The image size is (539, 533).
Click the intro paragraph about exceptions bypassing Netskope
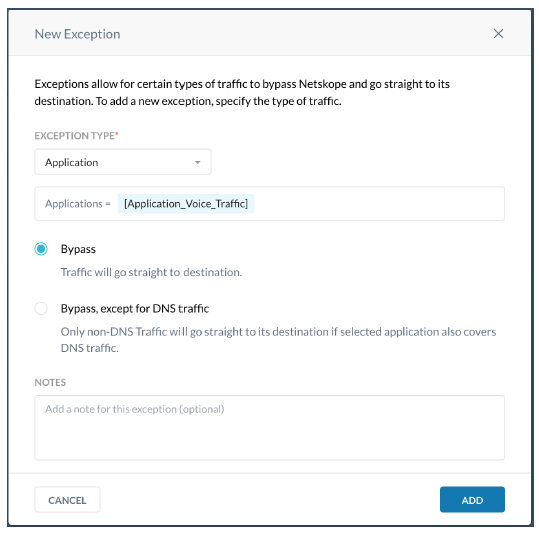(242, 92)
